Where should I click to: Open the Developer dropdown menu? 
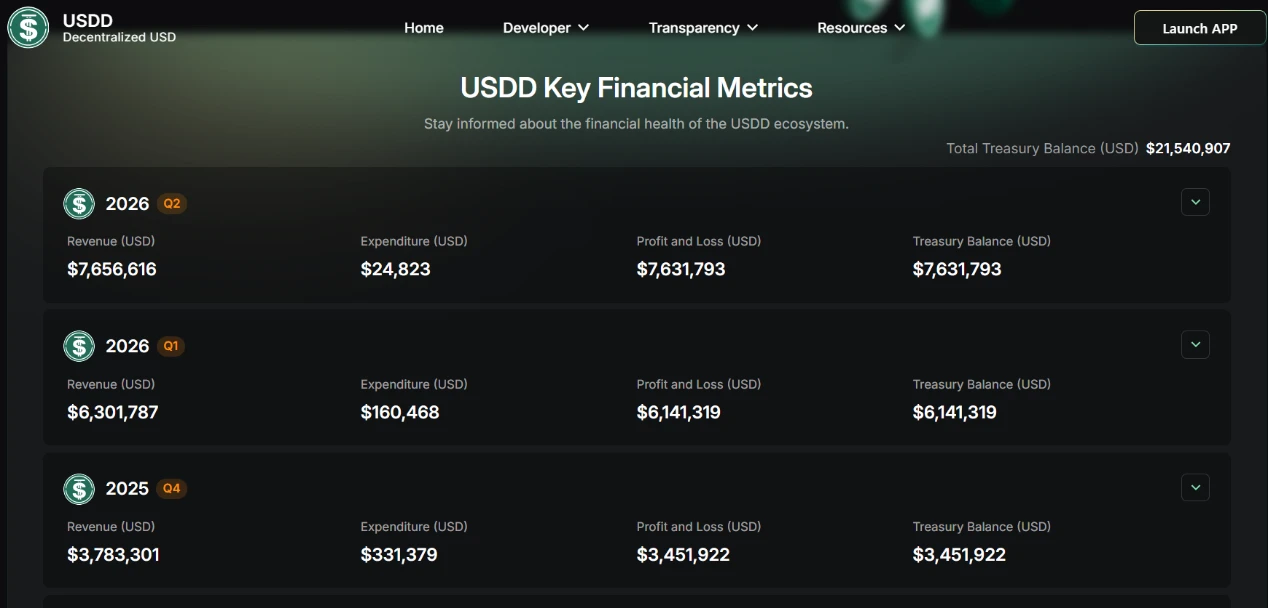tap(546, 28)
